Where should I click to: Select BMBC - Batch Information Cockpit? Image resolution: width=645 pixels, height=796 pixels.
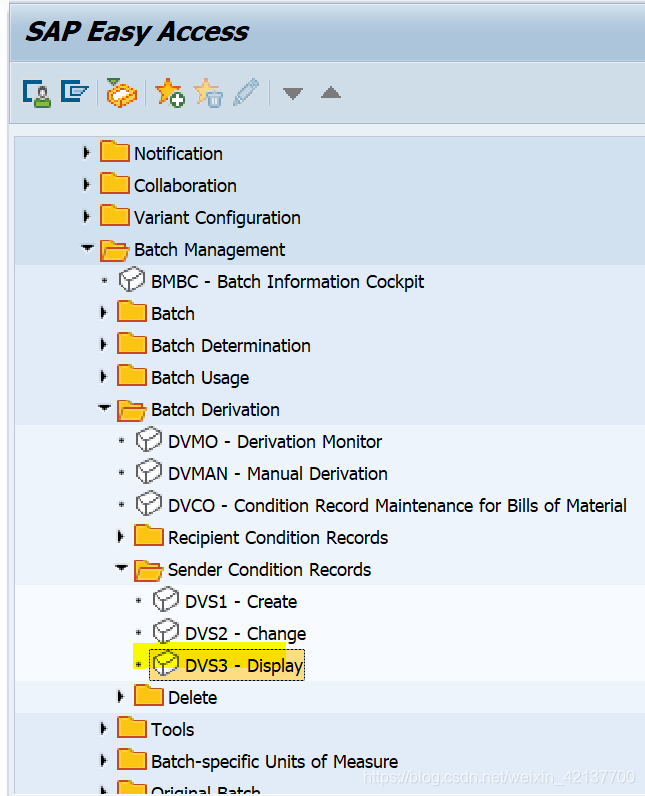[287, 282]
